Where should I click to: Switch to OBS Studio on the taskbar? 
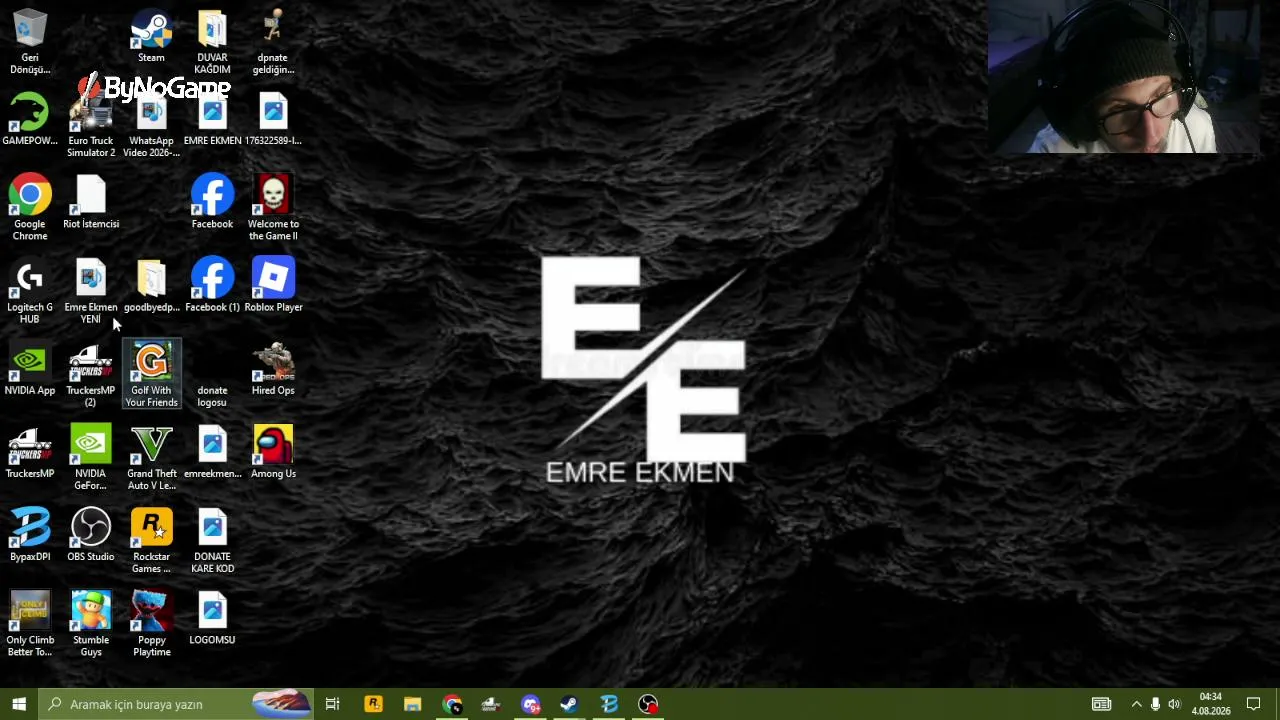648,704
